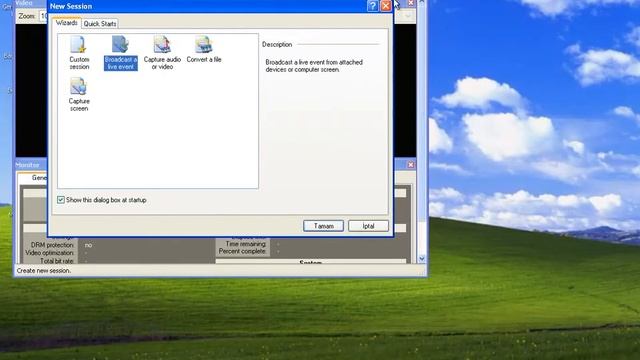Pick the Convert a file wizard

click(204, 49)
